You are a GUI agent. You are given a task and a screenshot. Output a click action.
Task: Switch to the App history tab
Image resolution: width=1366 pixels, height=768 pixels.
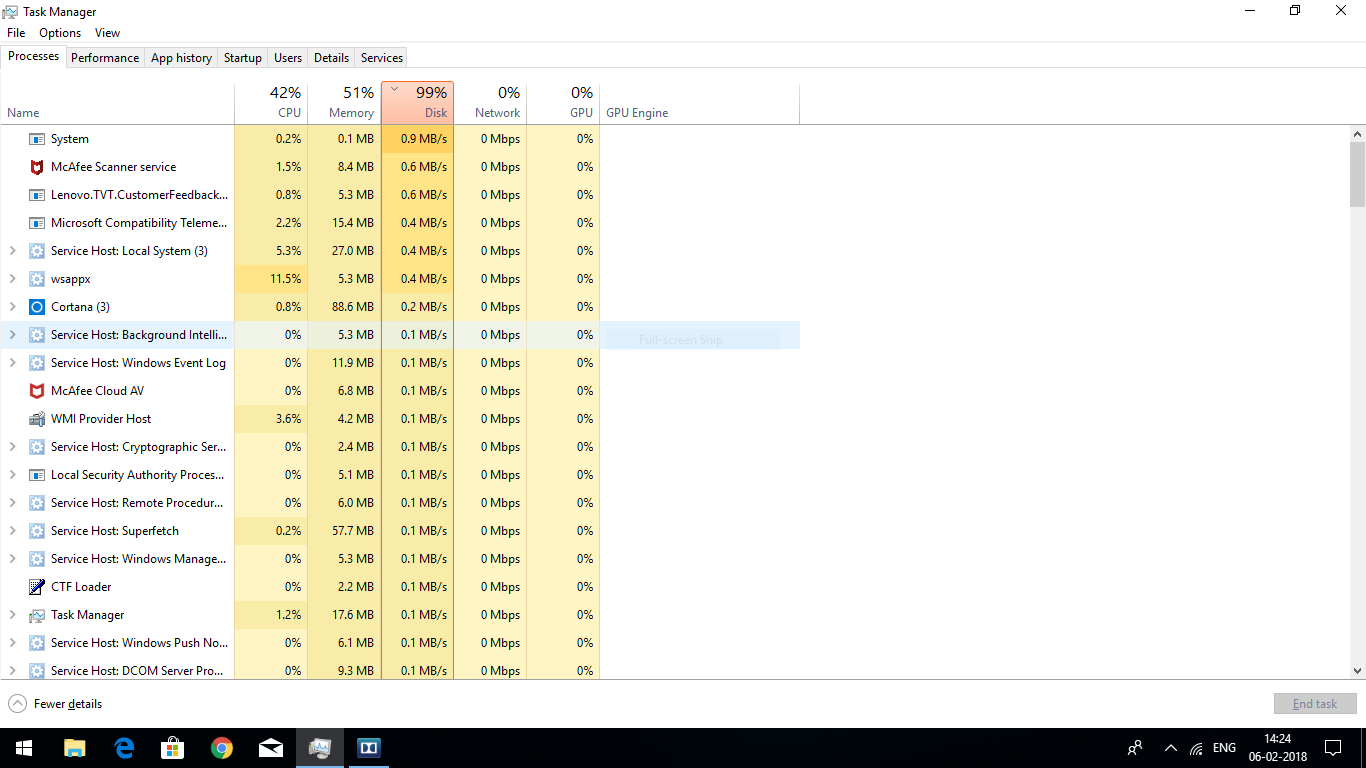point(181,58)
